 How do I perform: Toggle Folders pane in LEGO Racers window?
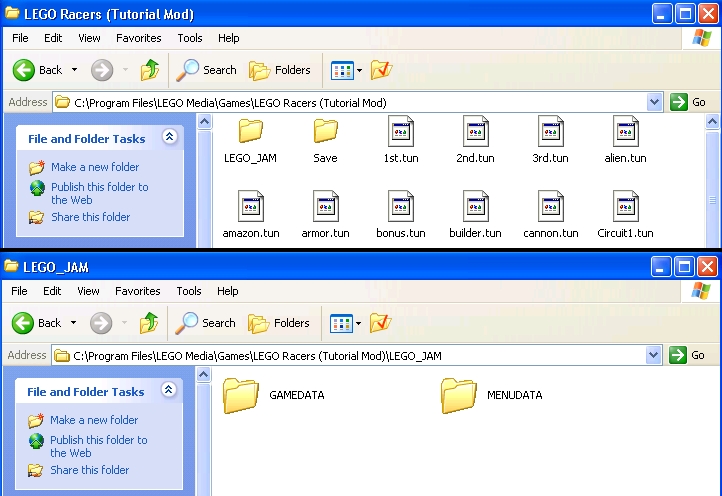280,70
